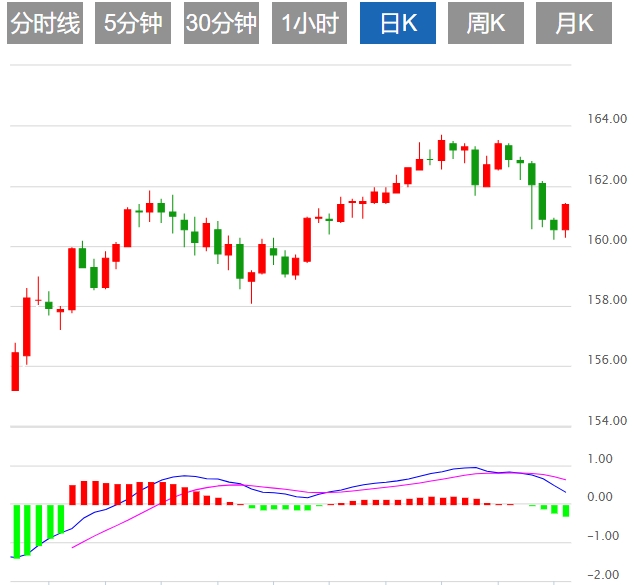This screenshot has height=585, width=634.
Task: Switch to the 分时线 tab
Action: [44, 24]
